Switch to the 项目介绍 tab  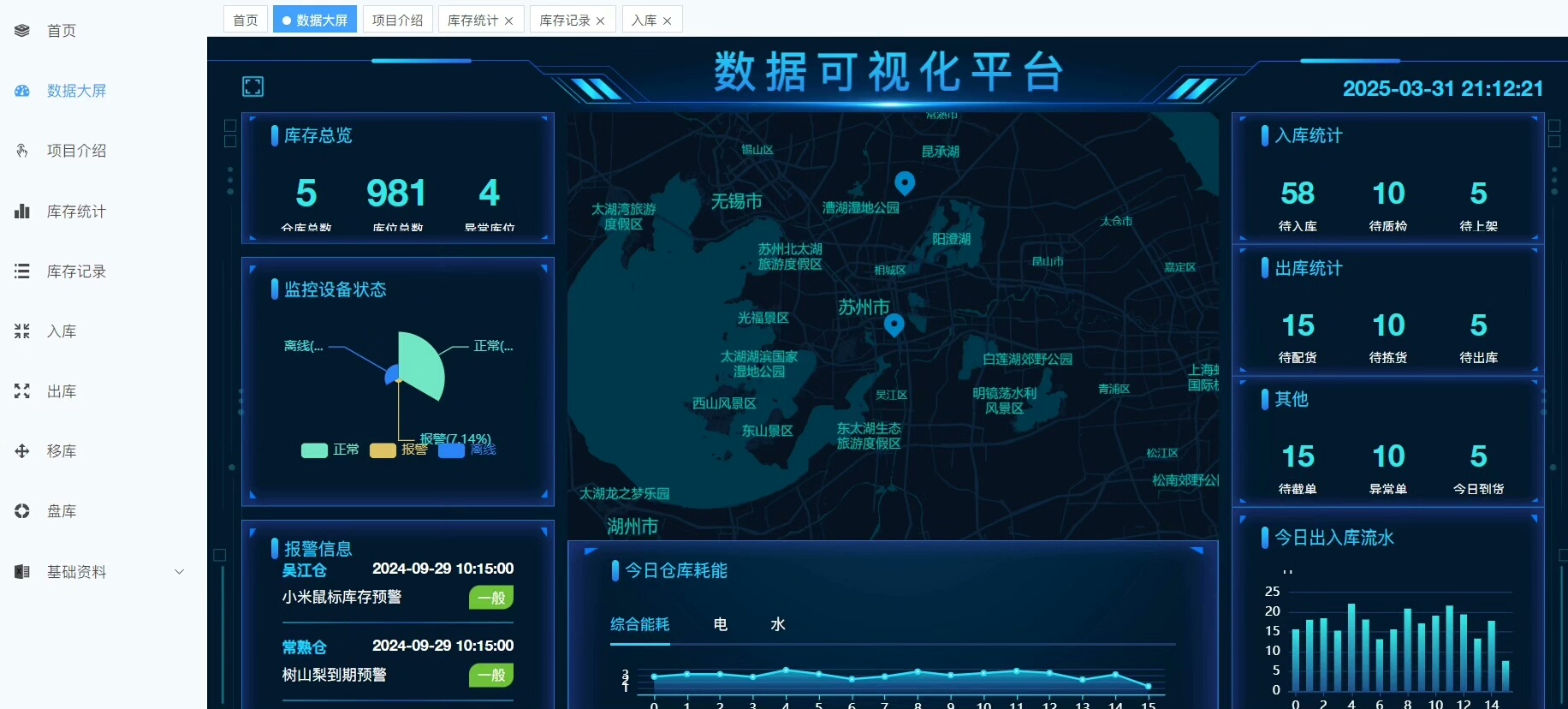pyautogui.click(x=397, y=20)
